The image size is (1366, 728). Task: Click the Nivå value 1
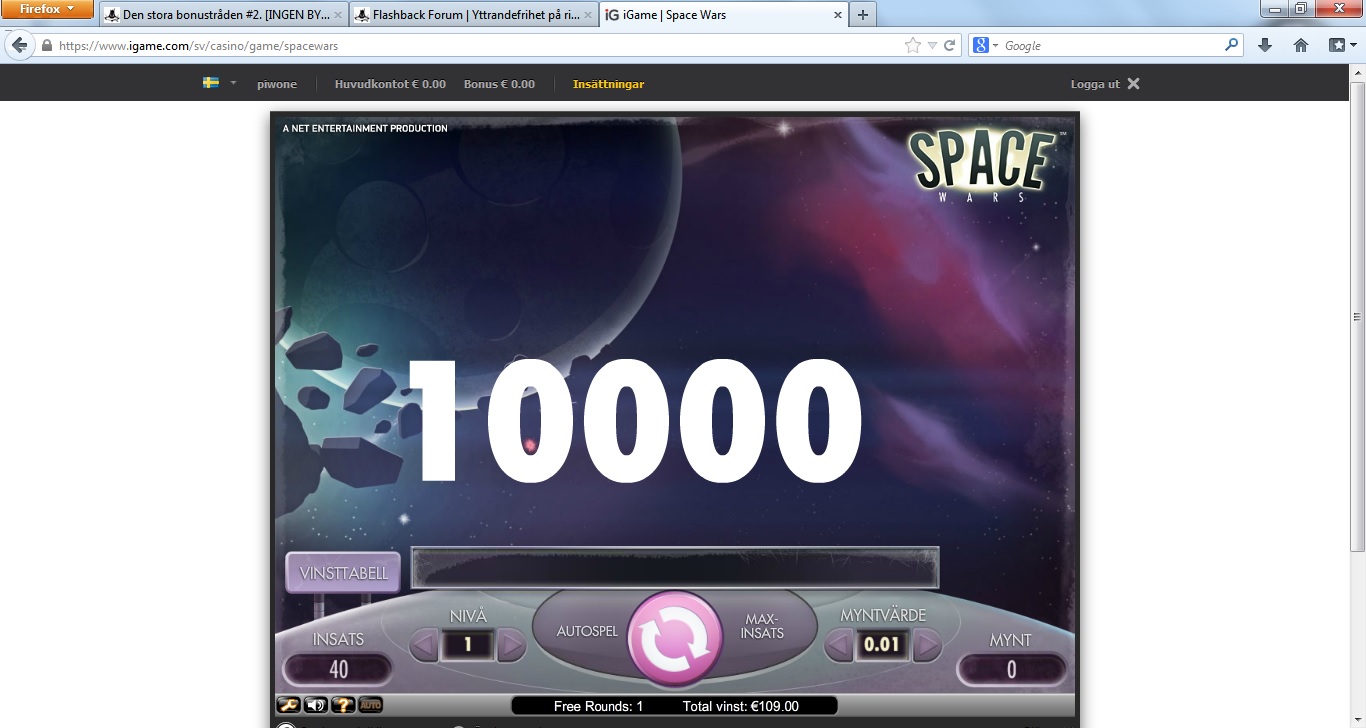(467, 645)
